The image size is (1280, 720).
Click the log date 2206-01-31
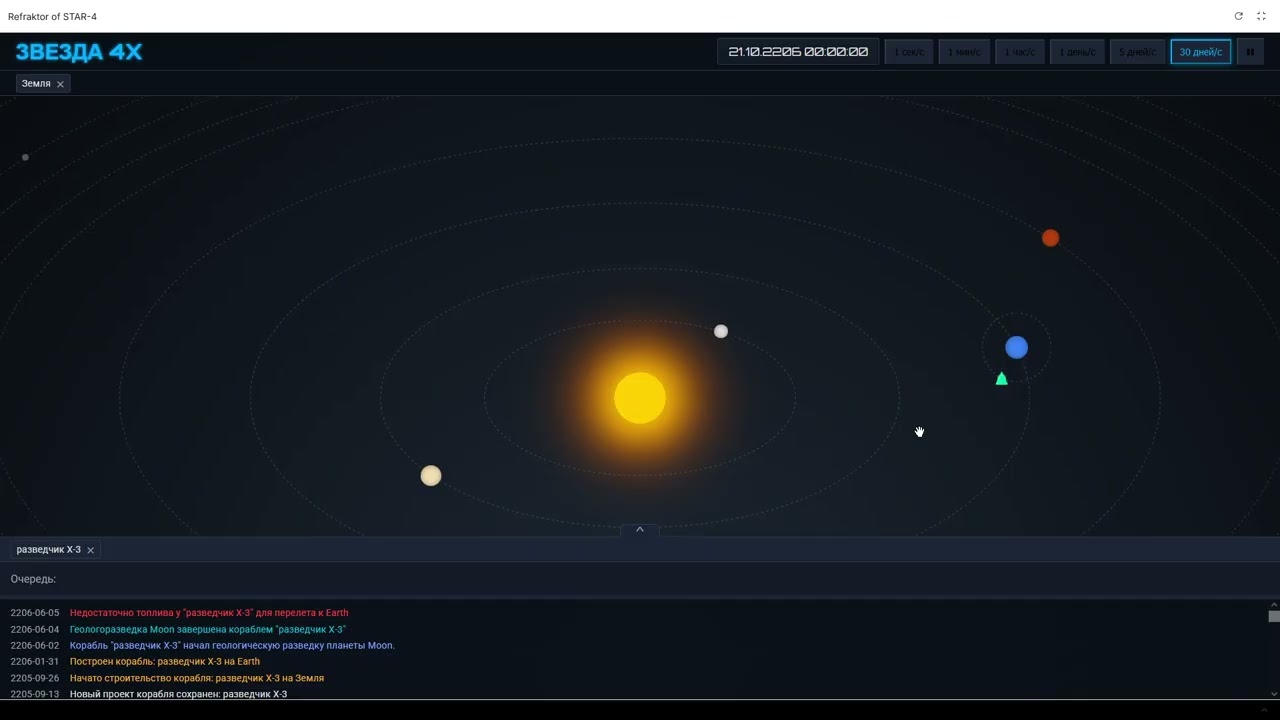35,661
